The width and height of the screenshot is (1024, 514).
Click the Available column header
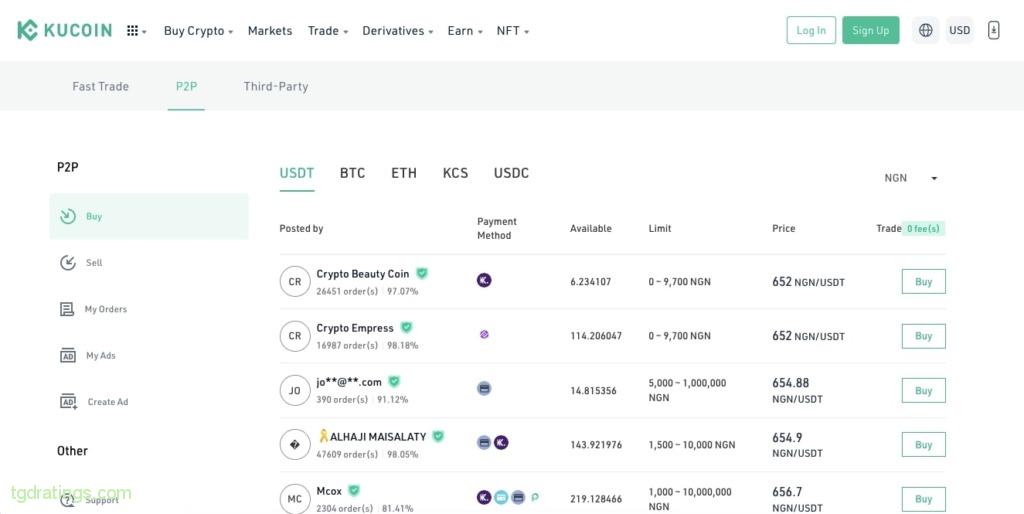coord(590,229)
